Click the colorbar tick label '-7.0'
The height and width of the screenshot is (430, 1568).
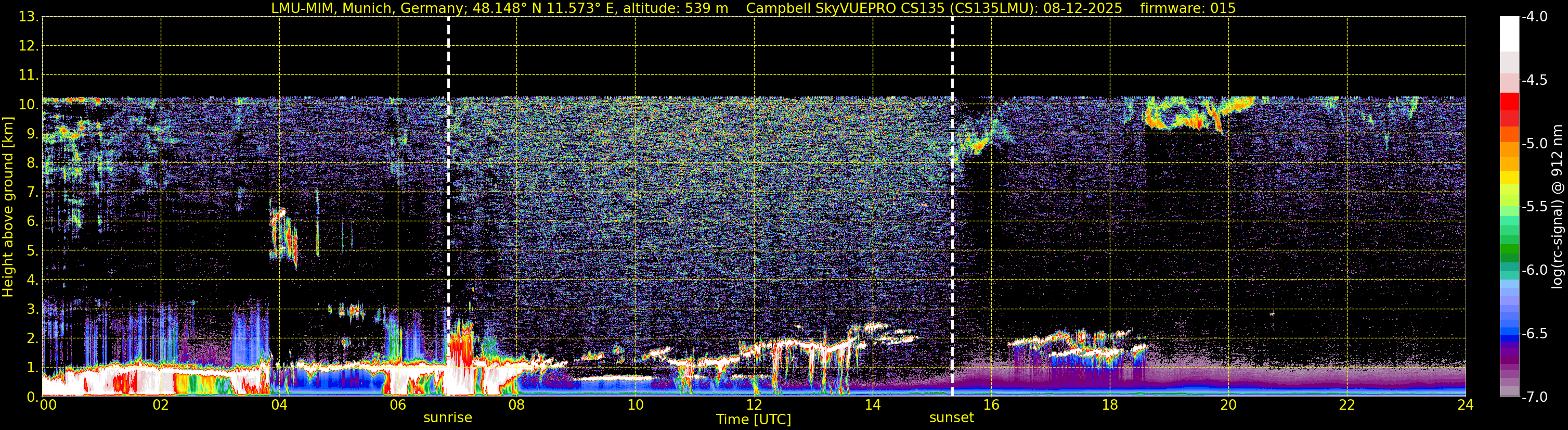click(1534, 397)
